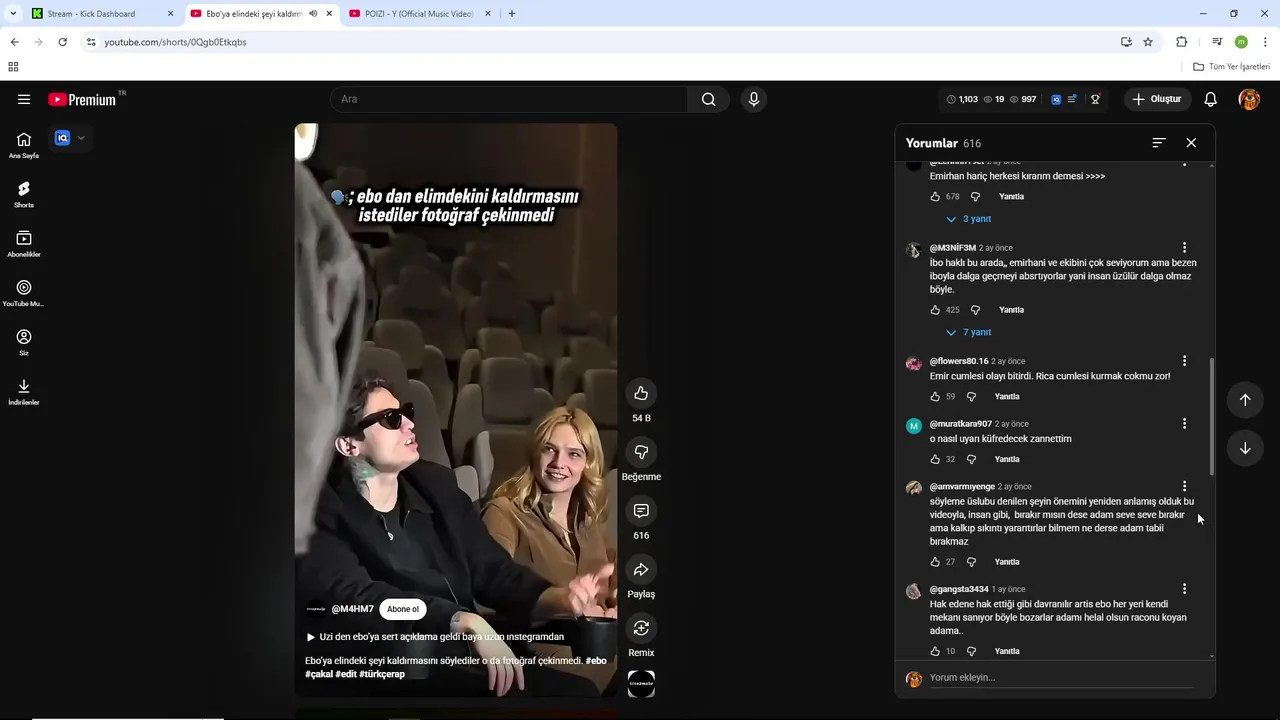1280x720 pixels.
Task: Open YouTube Music in the sidebar
Action: 24,293
